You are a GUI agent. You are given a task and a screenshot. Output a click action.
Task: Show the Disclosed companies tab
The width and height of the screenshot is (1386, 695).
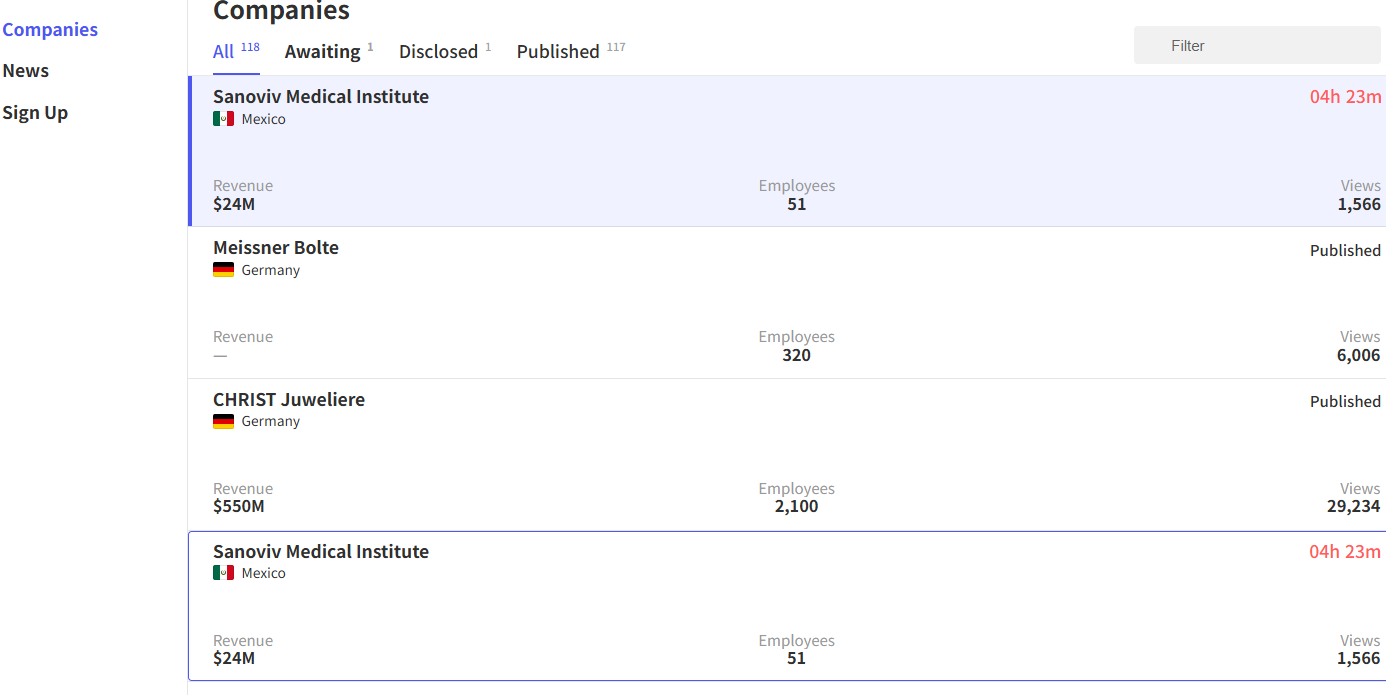(x=438, y=51)
